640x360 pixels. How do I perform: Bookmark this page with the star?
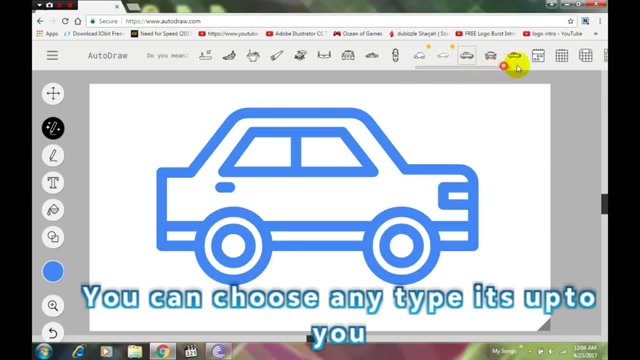tap(570, 21)
